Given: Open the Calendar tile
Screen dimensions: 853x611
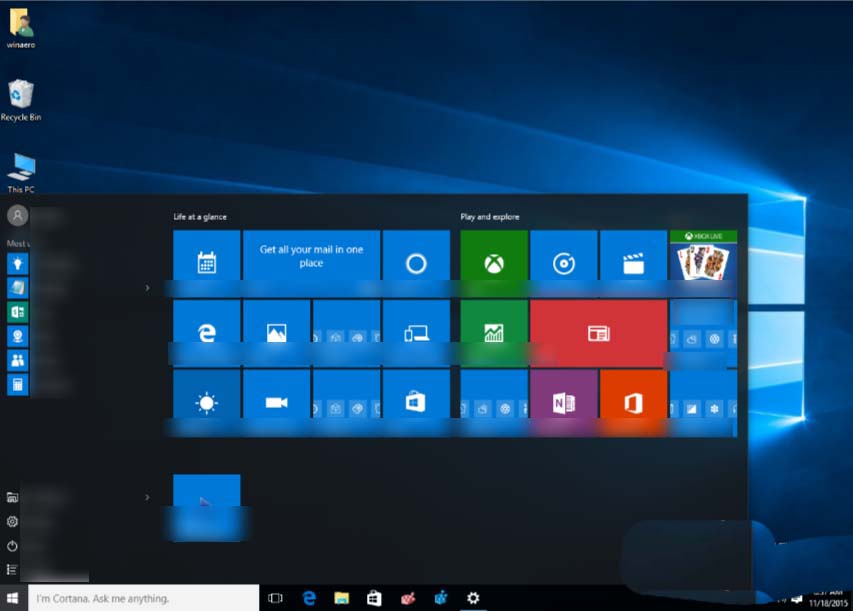Looking at the screenshot, I should point(207,263).
